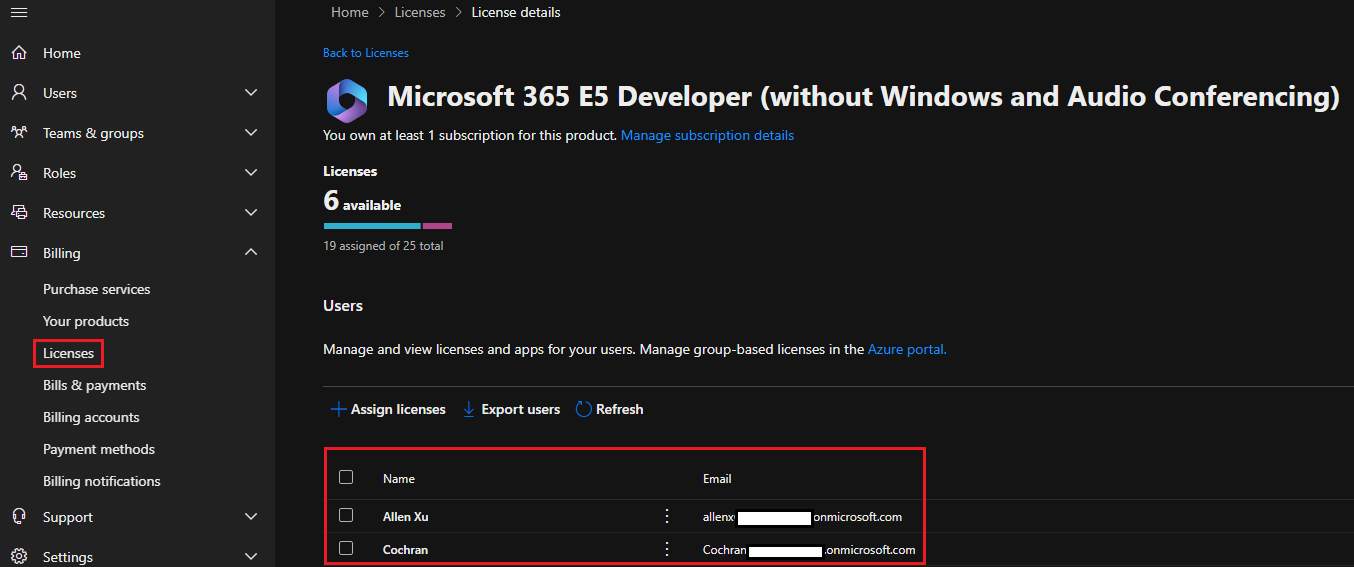
Task: Click the Support headset icon
Action: [x=19, y=517]
